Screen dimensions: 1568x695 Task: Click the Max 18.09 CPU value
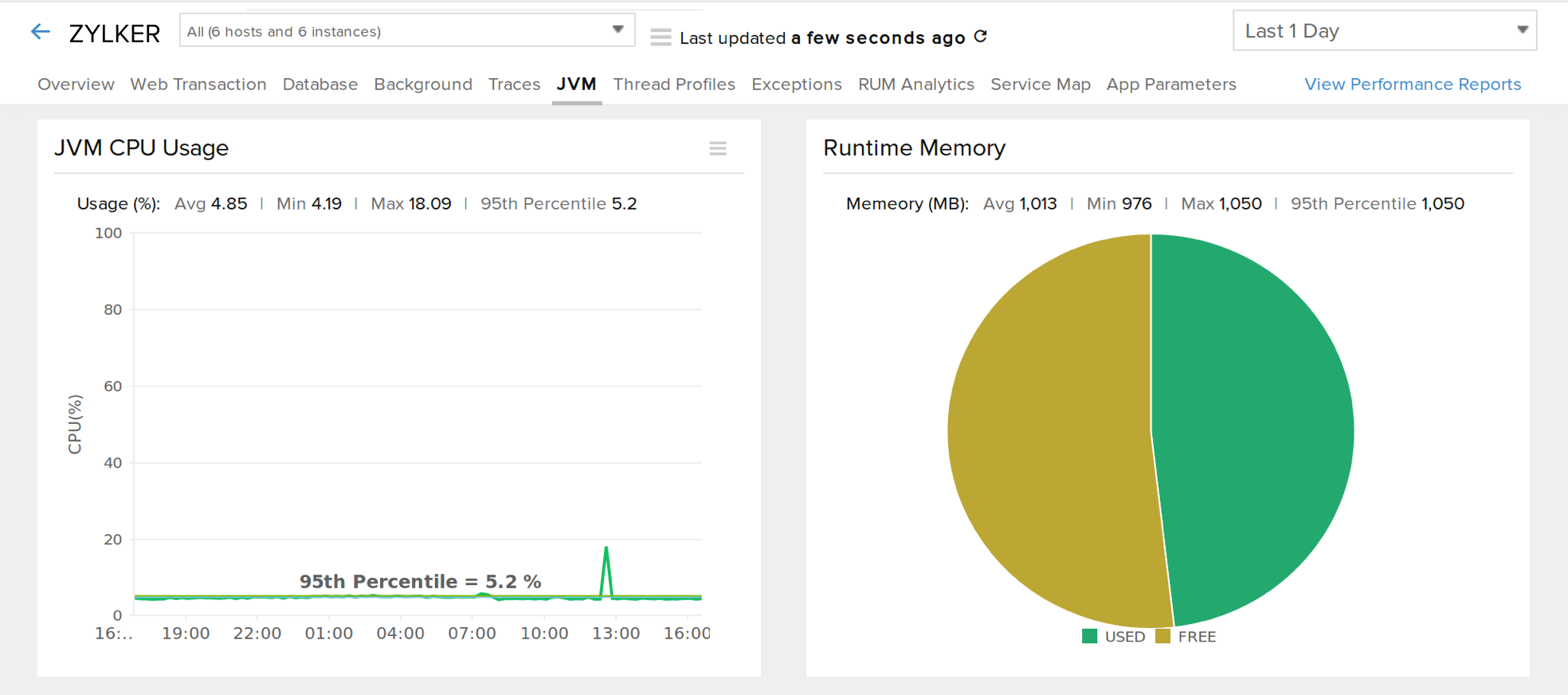411,204
